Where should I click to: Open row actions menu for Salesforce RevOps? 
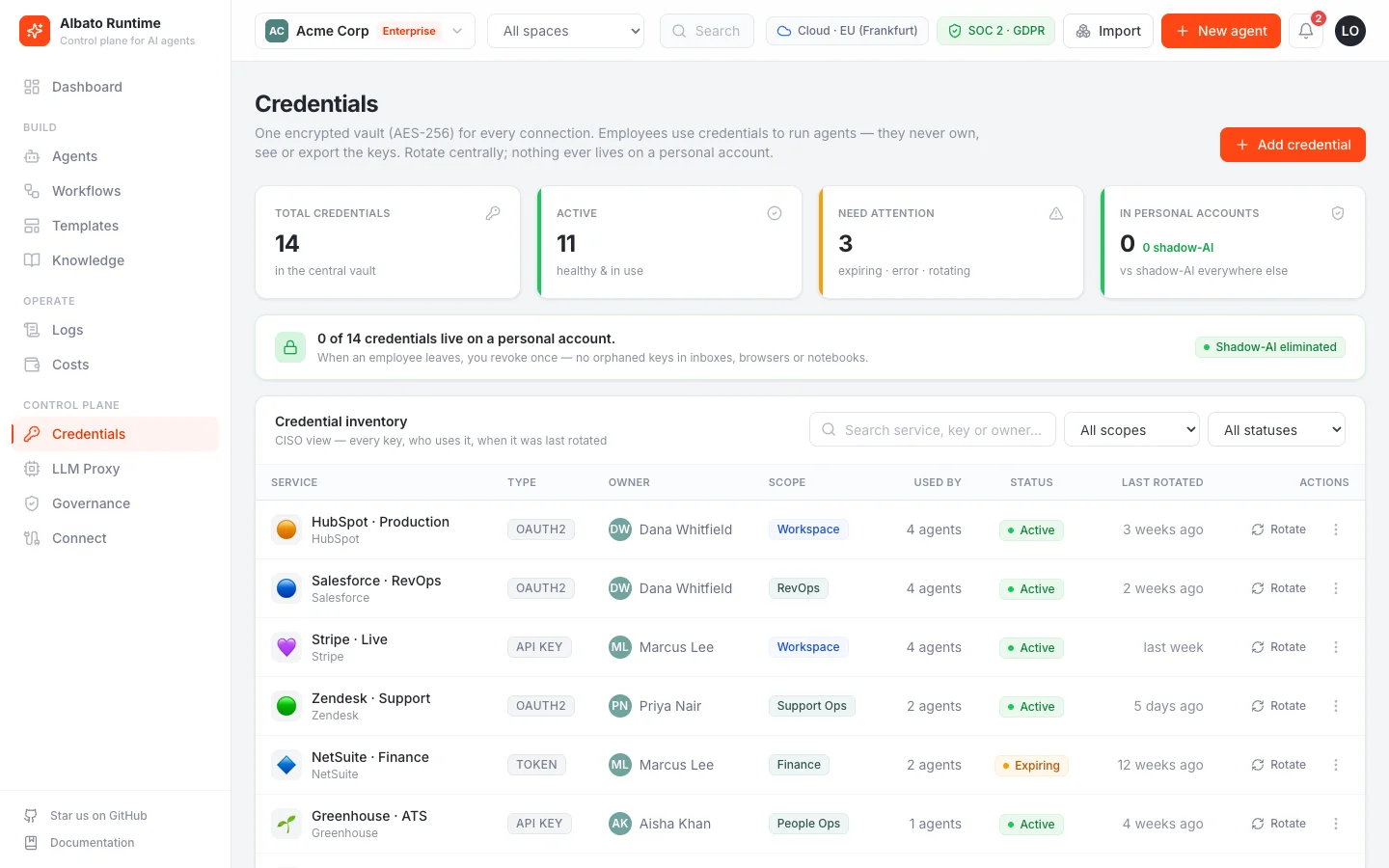click(1336, 588)
